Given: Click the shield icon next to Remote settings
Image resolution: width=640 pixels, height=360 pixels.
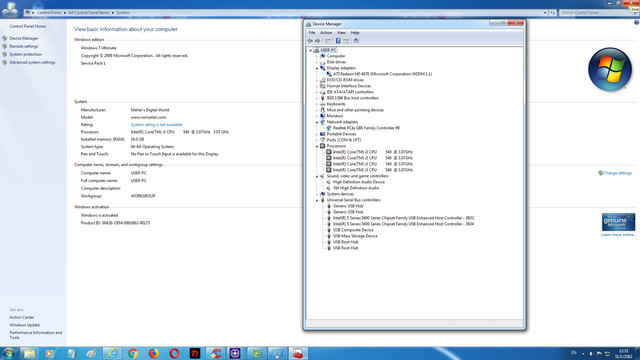Looking at the screenshot, I should coord(5,47).
